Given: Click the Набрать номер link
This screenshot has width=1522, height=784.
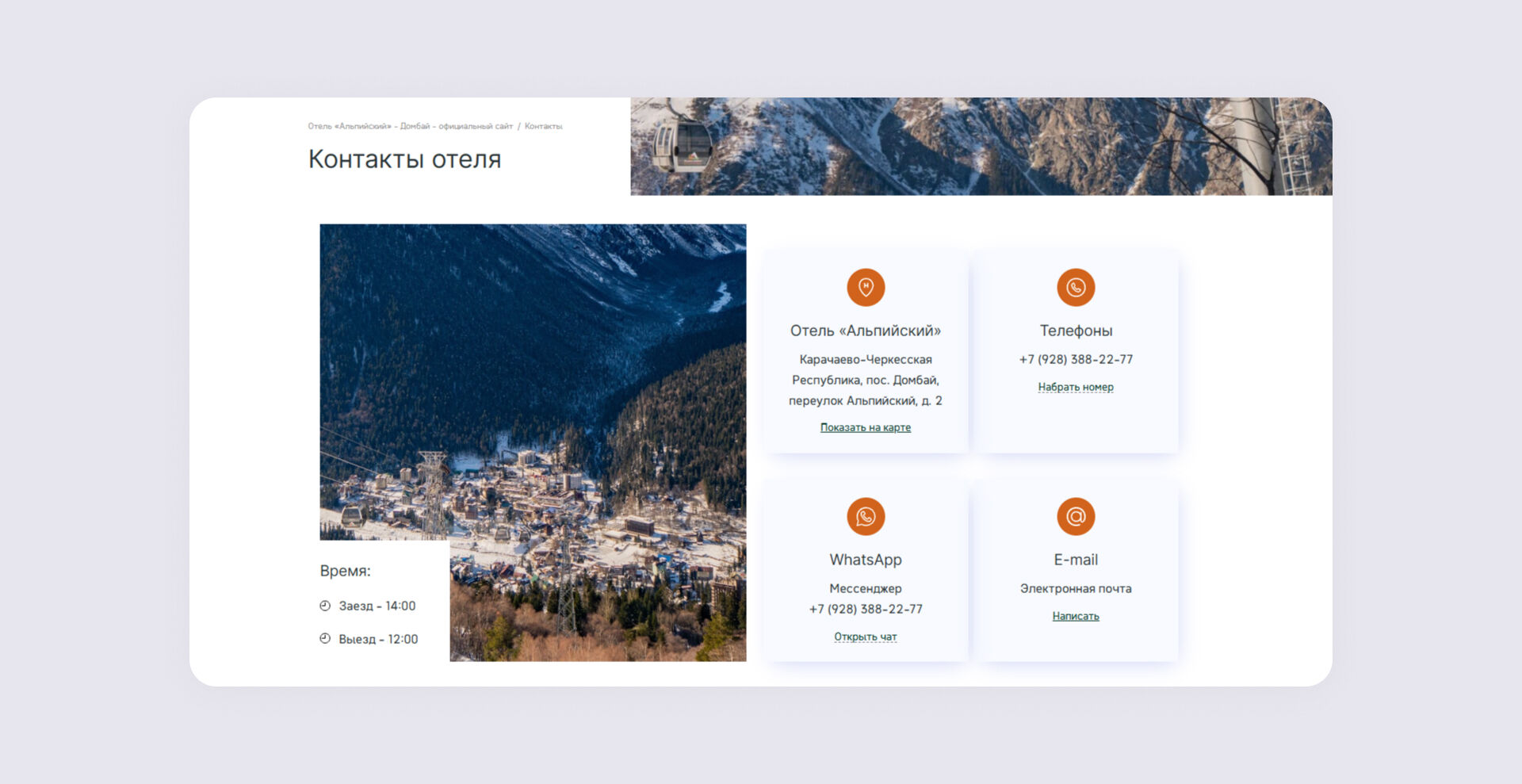Looking at the screenshot, I should pos(1076,387).
